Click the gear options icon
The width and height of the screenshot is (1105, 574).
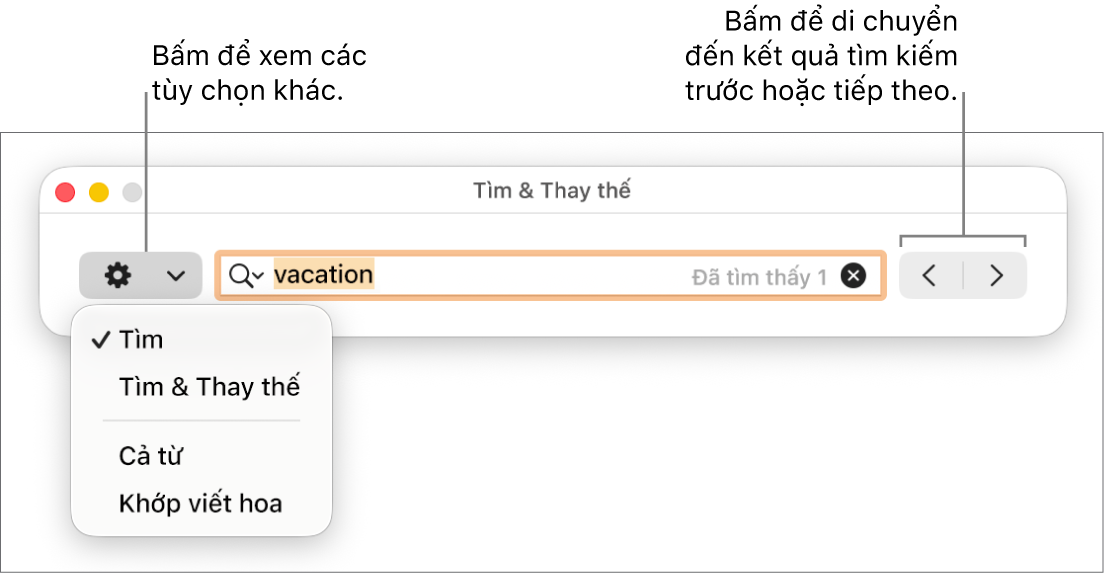point(118,275)
